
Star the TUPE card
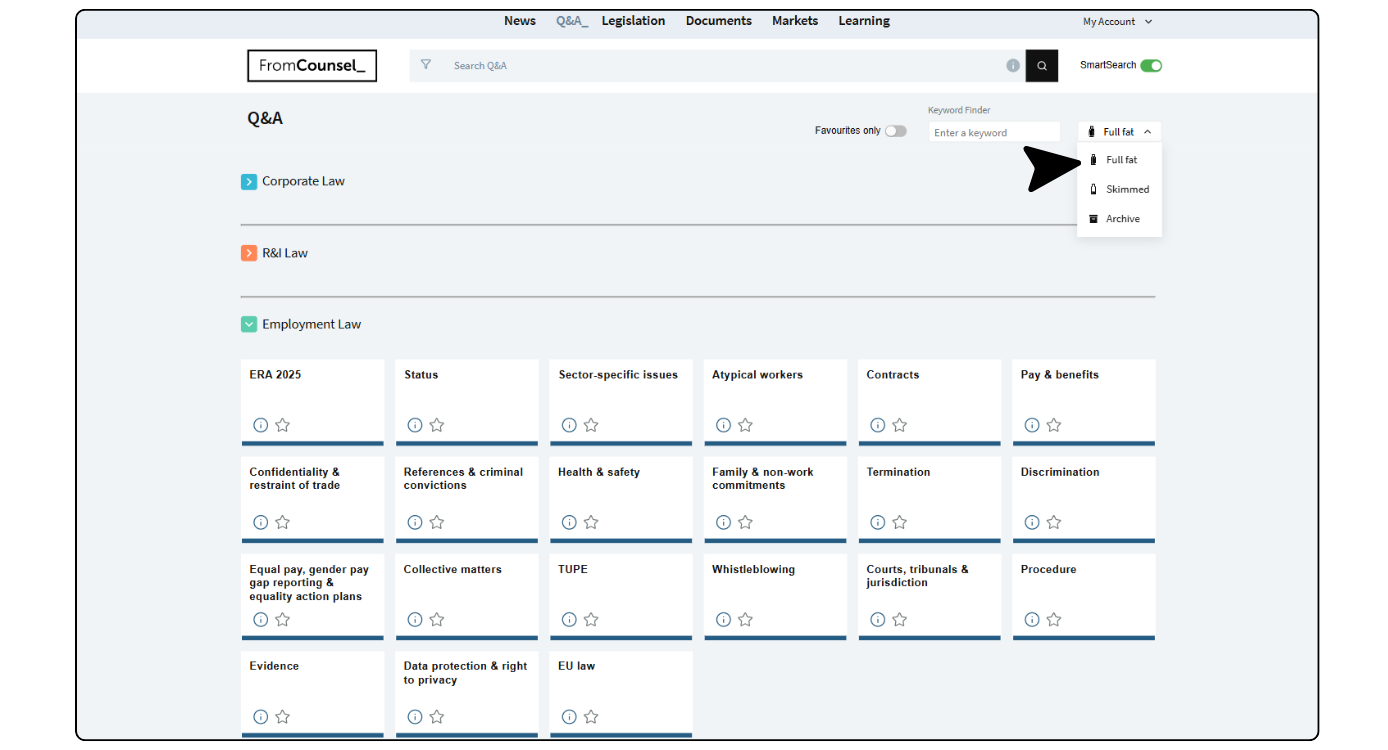pyautogui.click(x=591, y=619)
